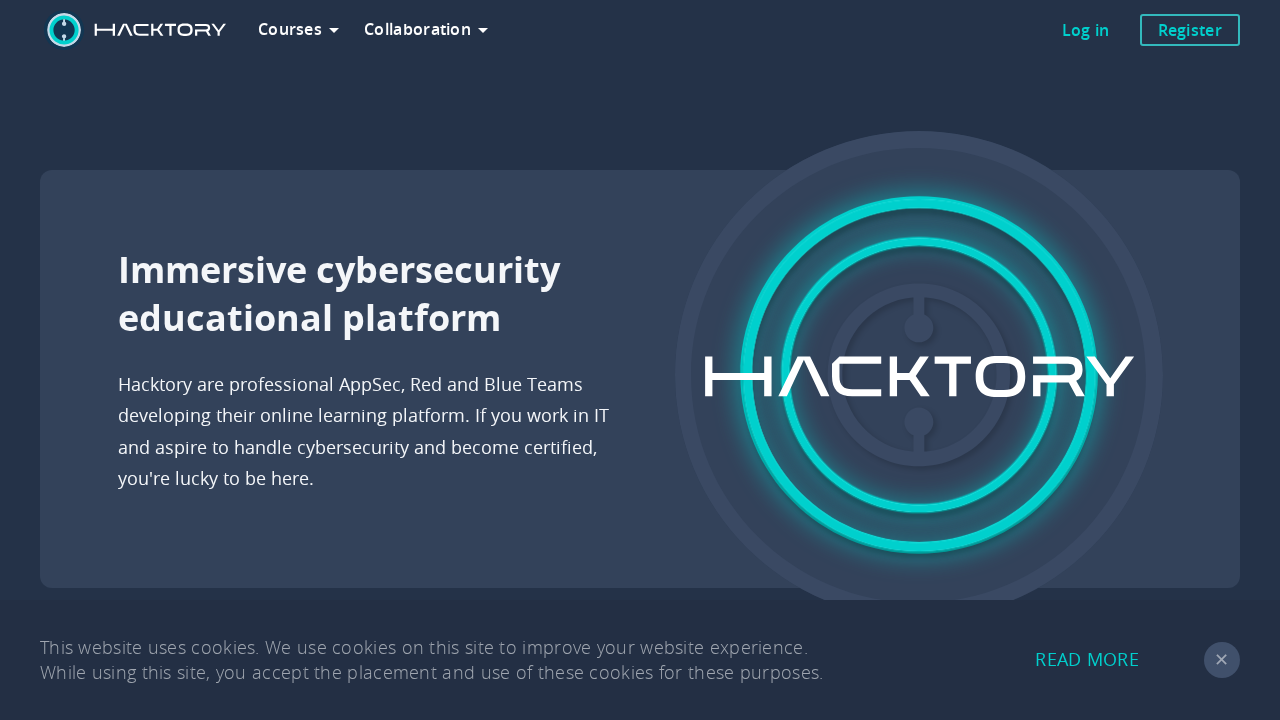Click the X icon on the cookie banner
This screenshot has width=1280, height=720.
click(x=1221, y=659)
